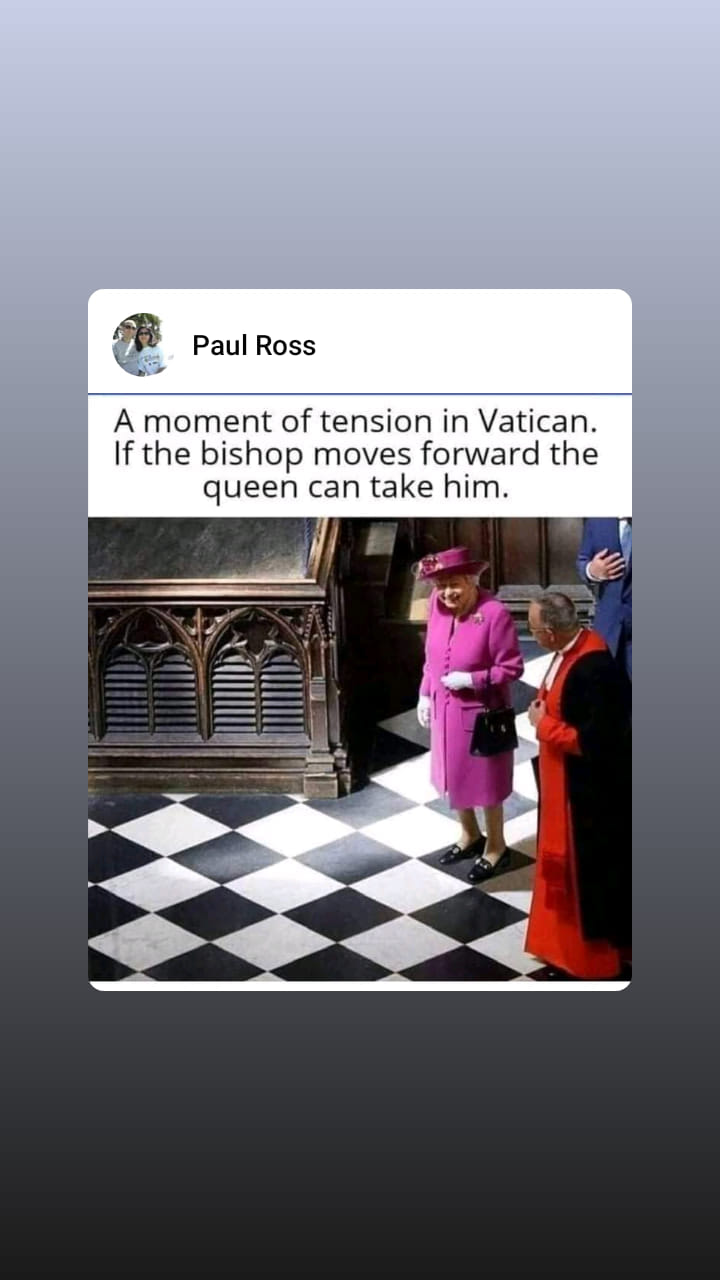Tap the black handbag in the photo
The image size is (720, 1280).
[494, 731]
